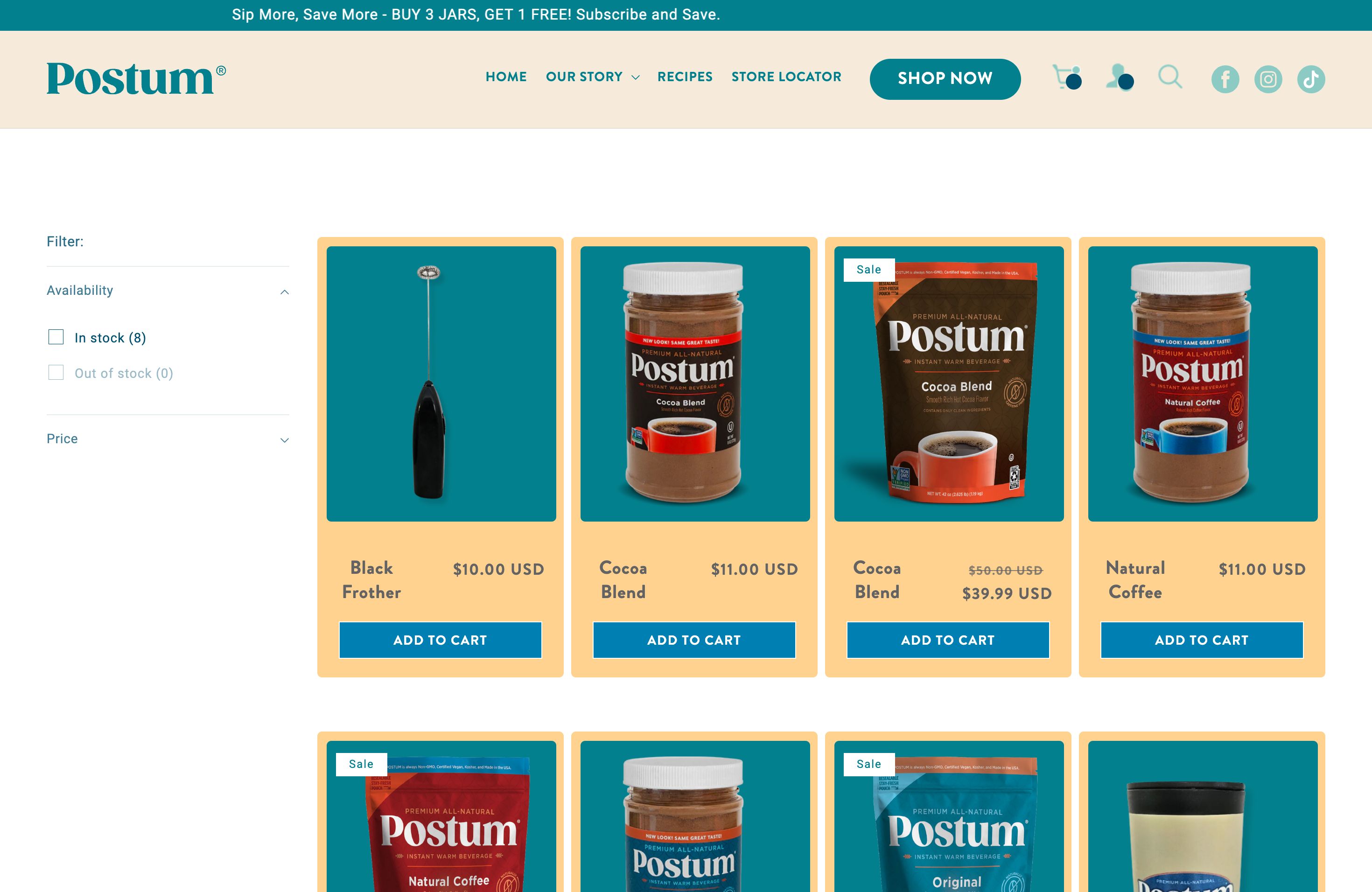Click the search magnifier icon
Image resolution: width=1372 pixels, height=892 pixels.
pos(1170,77)
